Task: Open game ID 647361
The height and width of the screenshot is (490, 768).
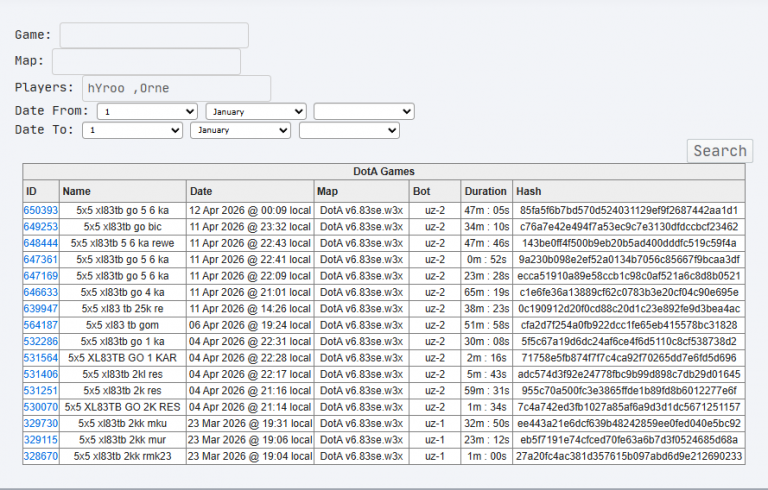Action: point(41,260)
